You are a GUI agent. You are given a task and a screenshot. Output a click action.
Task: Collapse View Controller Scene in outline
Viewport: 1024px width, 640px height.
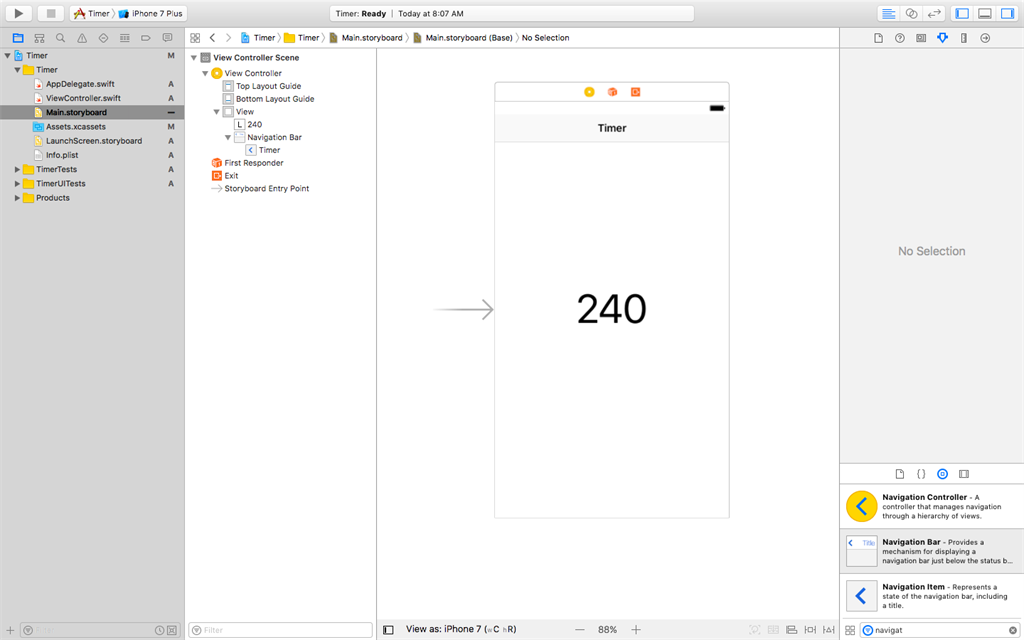(x=194, y=57)
